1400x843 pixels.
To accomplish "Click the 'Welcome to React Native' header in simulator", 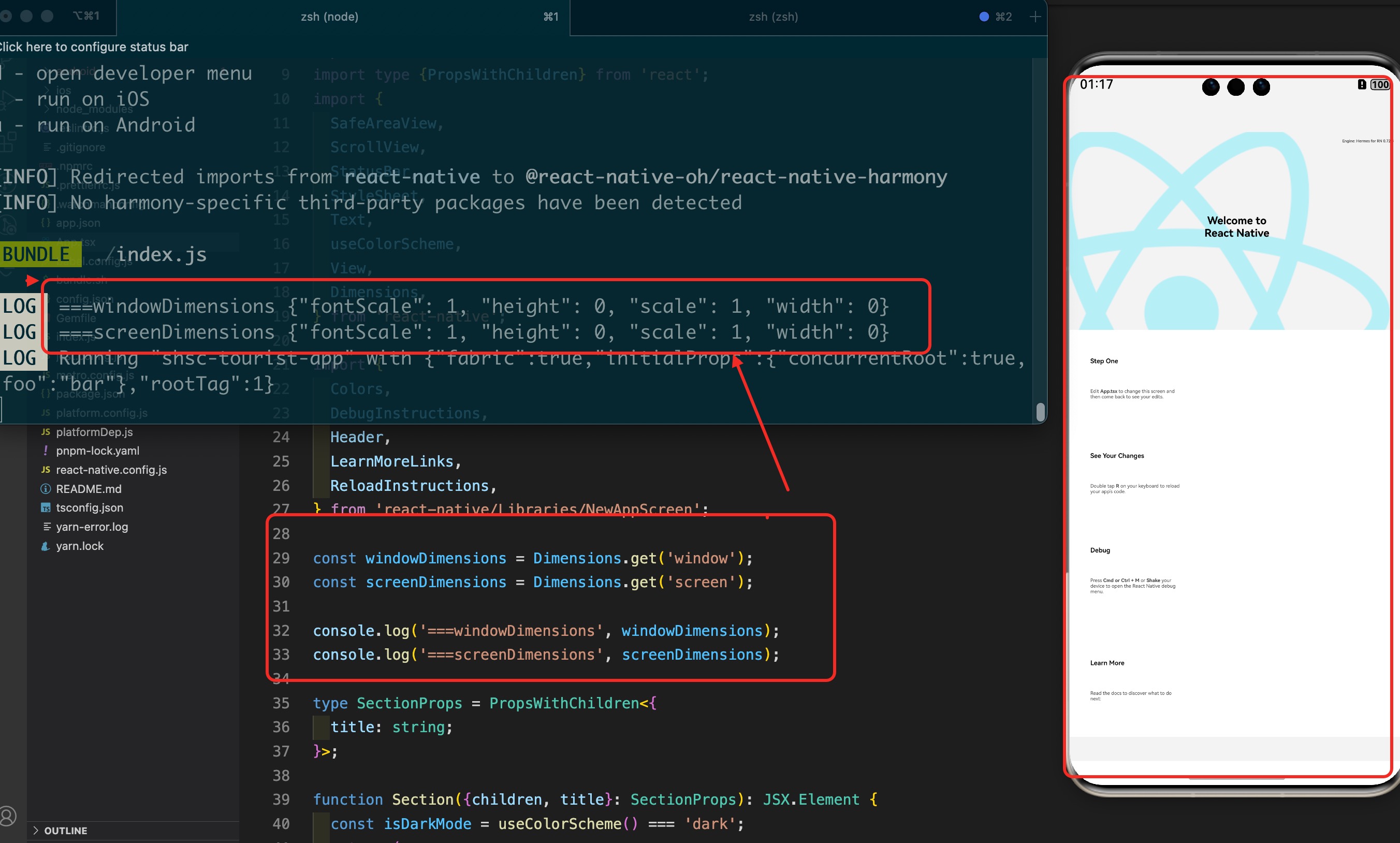I will pos(1236,227).
